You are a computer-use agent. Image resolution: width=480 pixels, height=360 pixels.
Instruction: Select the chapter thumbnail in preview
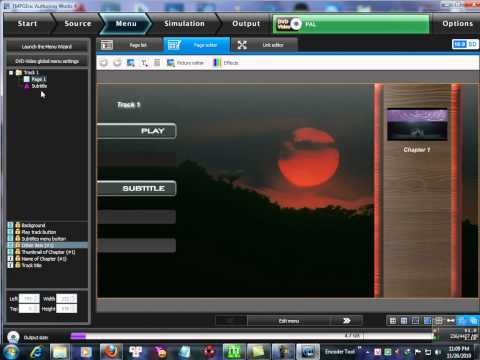click(x=417, y=124)
